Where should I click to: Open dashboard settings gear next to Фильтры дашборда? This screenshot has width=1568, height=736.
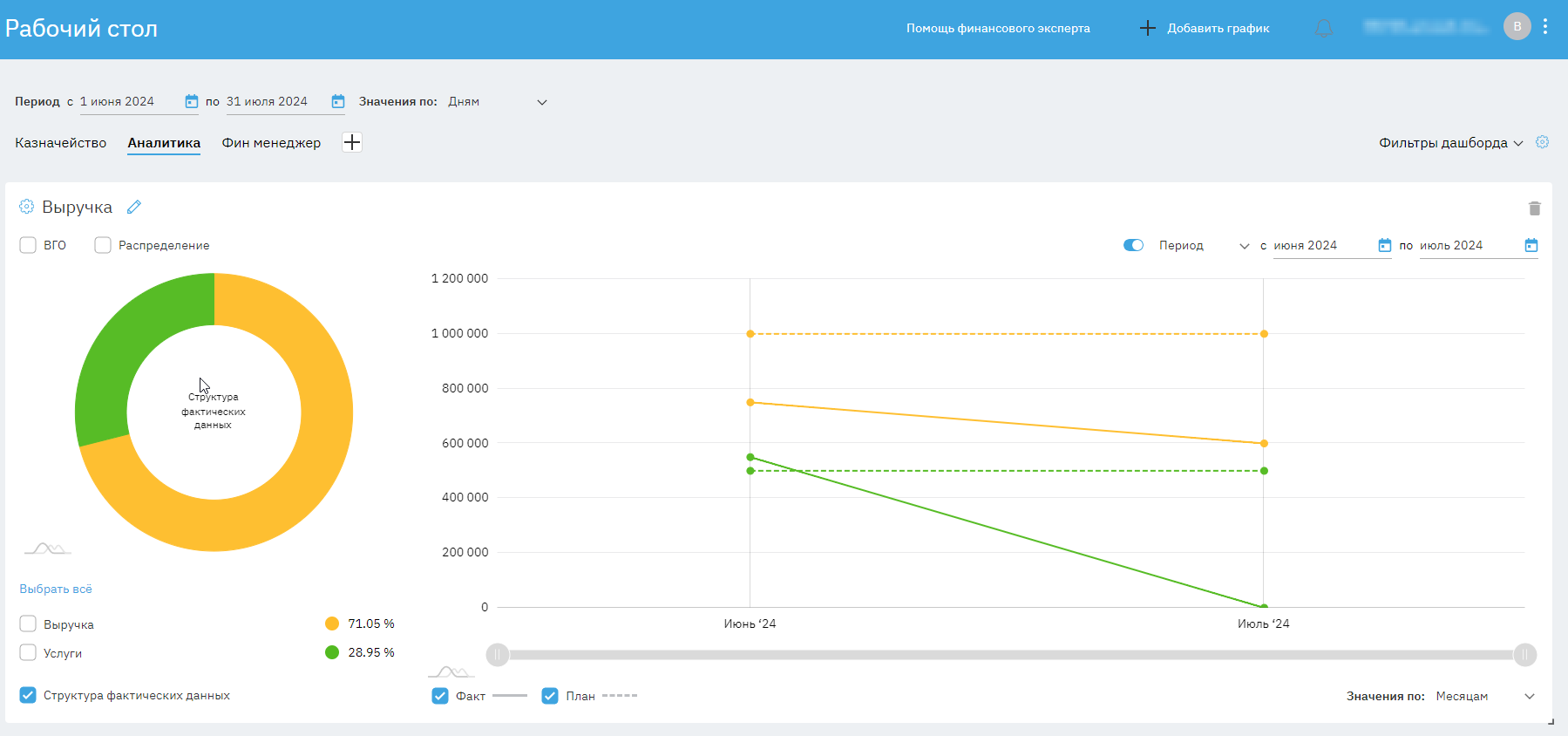(x=1542, y=142)
